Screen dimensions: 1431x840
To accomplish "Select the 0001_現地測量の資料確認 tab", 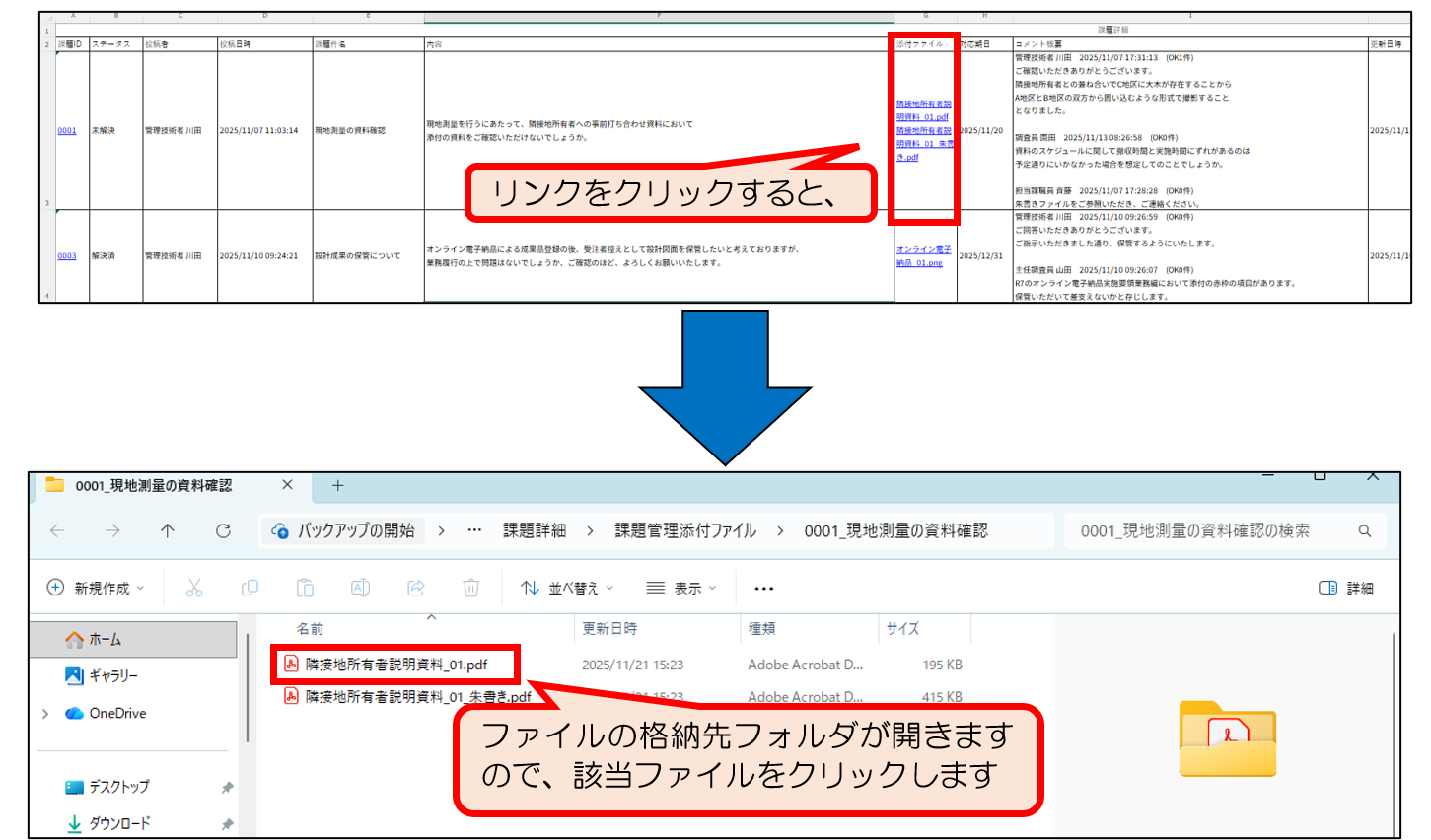I will [154, 485].
